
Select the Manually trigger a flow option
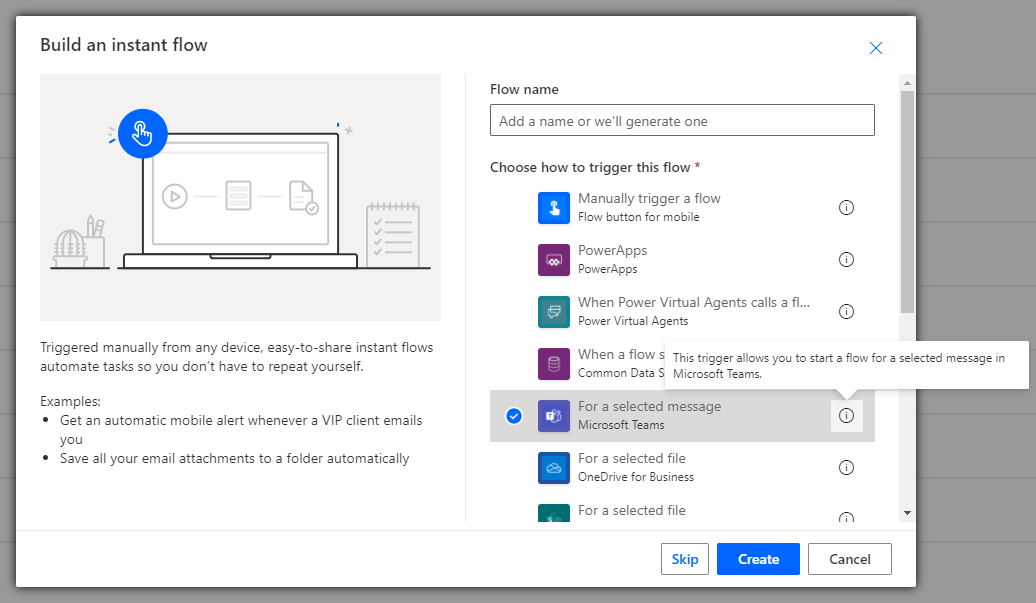[x=682, y=207]
